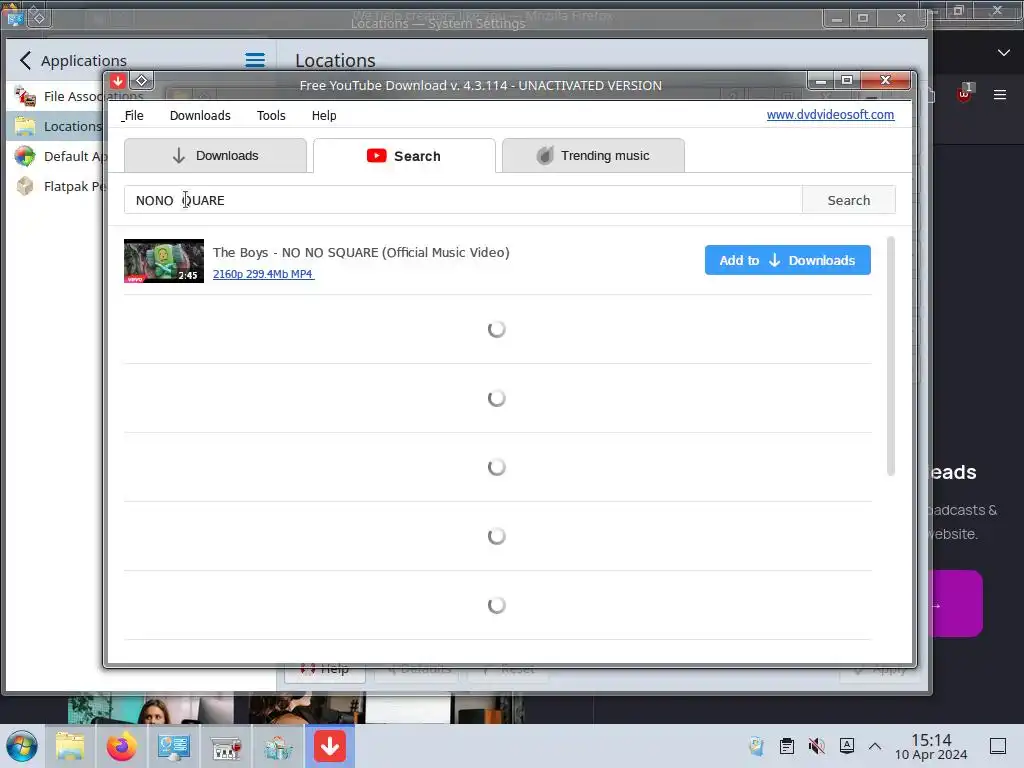Focus Free YouTube Download in taskbar

(330, 746)
